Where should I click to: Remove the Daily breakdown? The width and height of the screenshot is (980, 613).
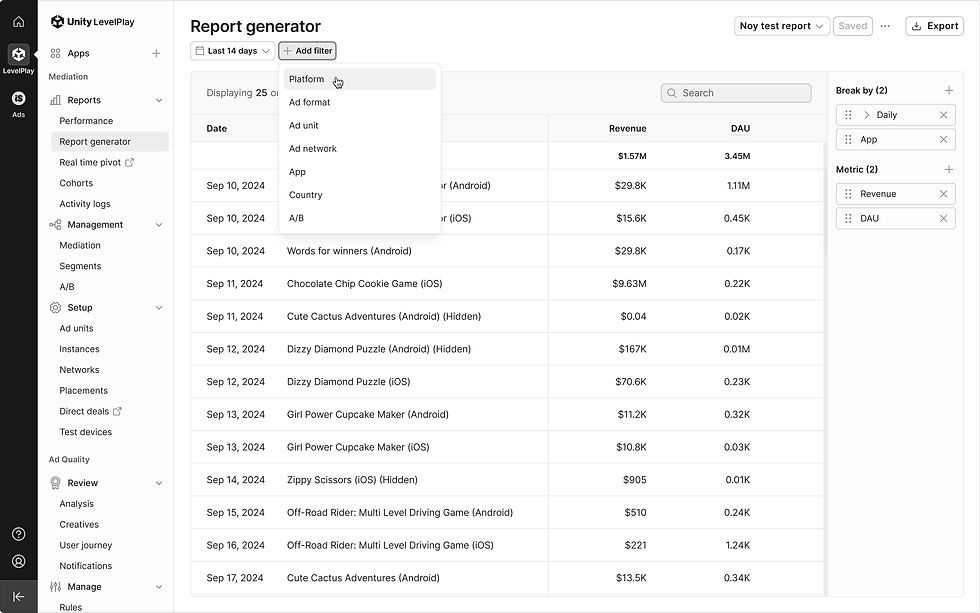[944, 115]
